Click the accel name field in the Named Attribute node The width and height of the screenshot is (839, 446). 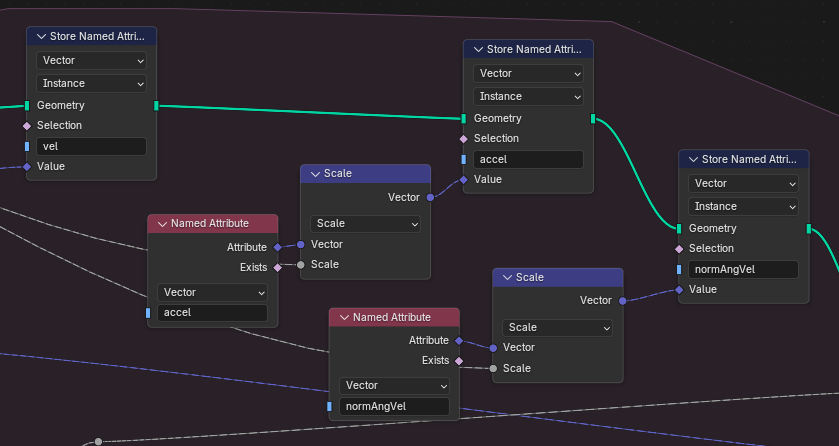pyautogui.click(x=212, y=313)
